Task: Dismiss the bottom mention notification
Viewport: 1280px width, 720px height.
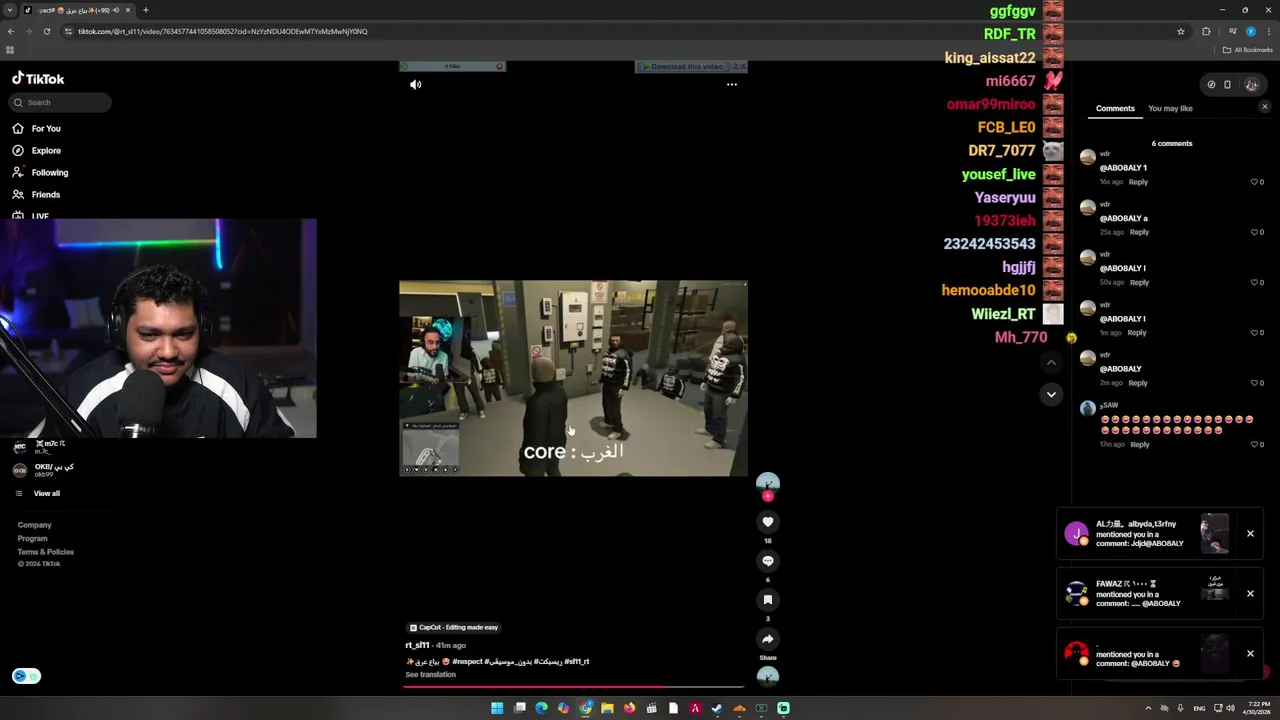Action: (x=1250, y=654)
